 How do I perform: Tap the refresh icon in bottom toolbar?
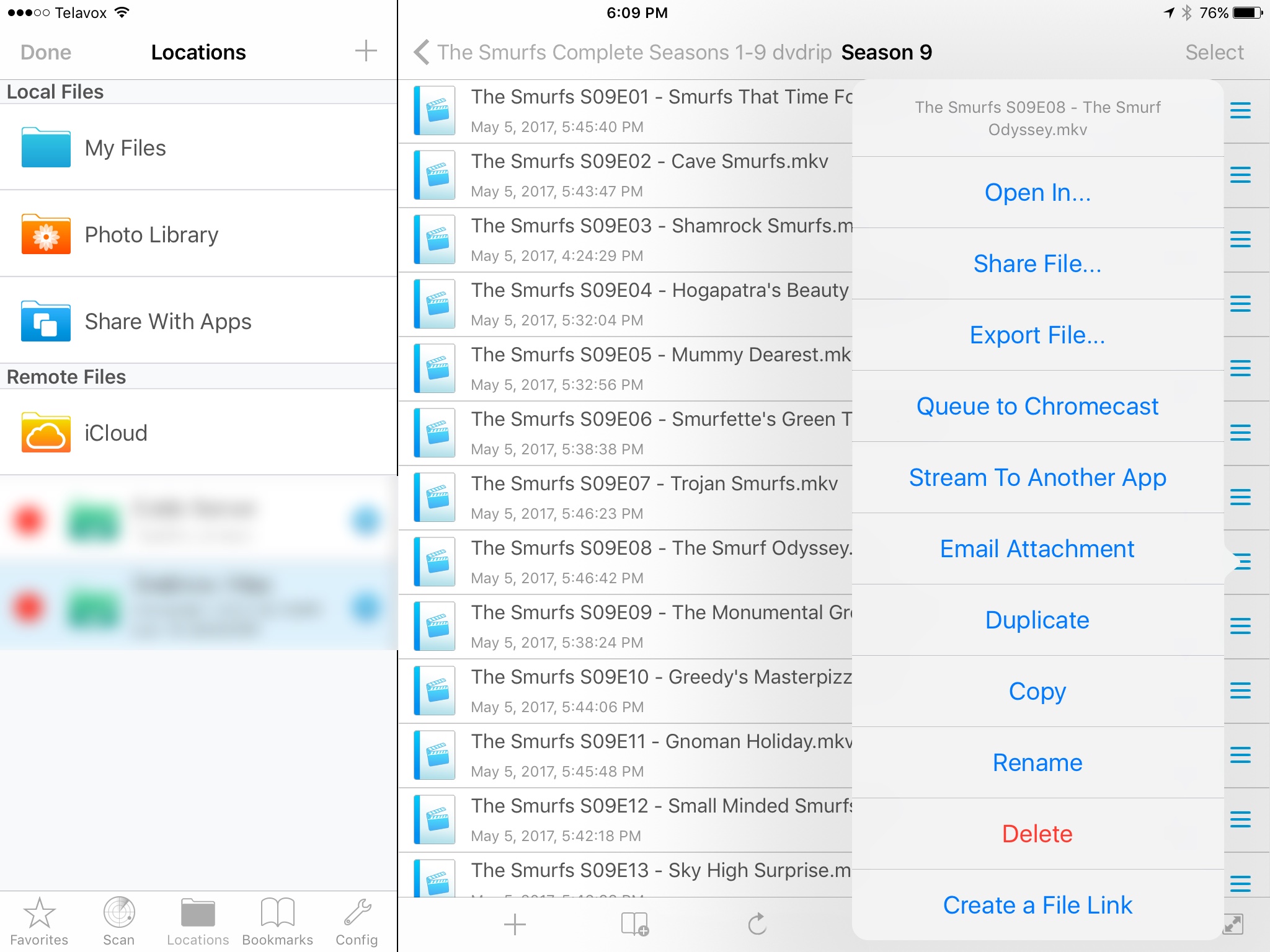pyautogui.click(x=757, y=924)
